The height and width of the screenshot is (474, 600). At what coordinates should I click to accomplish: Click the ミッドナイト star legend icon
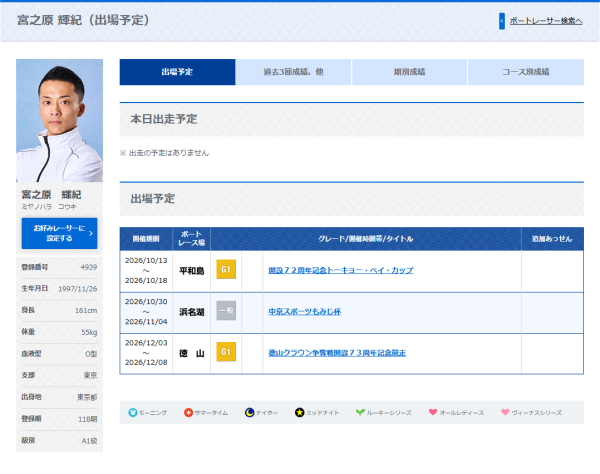click(x=299, y=412)
